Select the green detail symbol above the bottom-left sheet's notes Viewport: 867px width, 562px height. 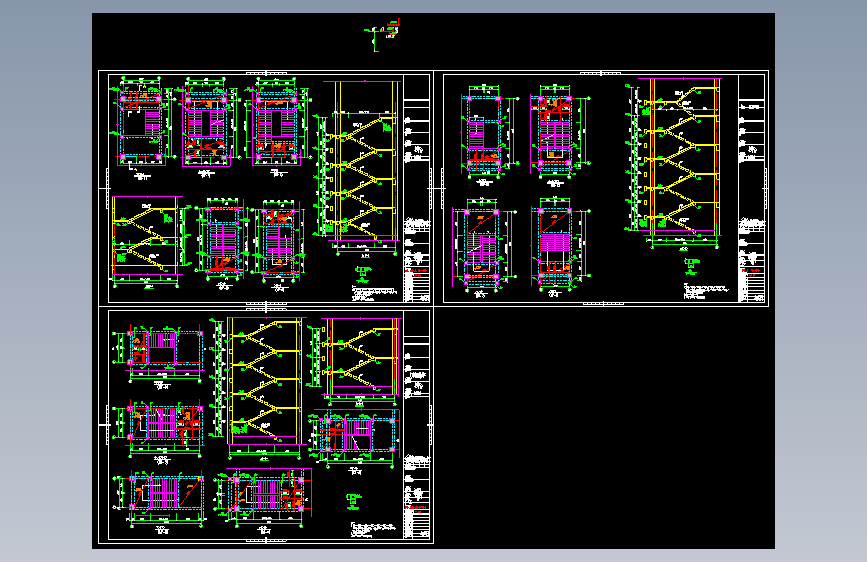354,502
